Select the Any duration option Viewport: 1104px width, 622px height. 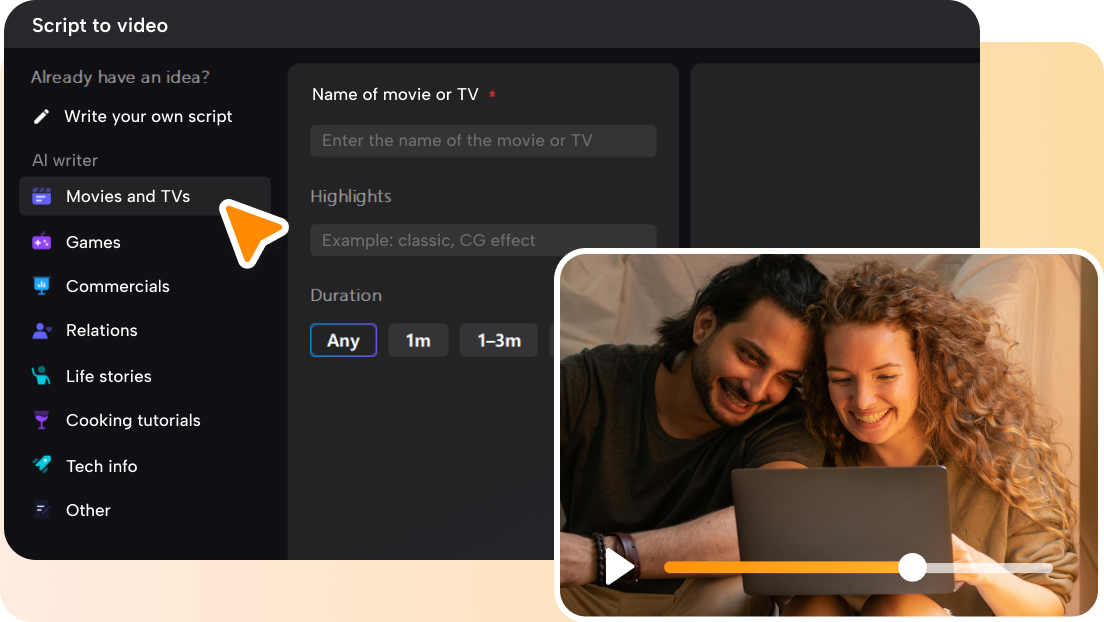tap(343, 340)
